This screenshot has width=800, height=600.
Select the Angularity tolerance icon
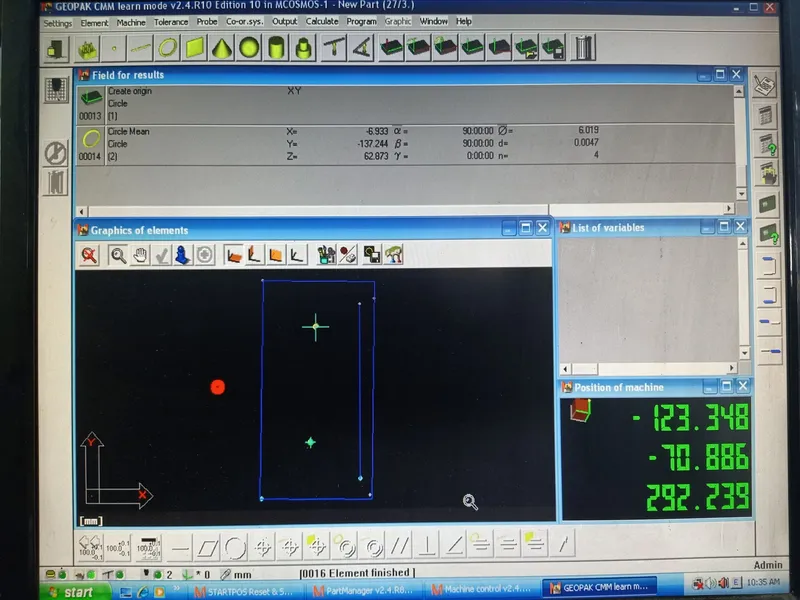(454, 546)
